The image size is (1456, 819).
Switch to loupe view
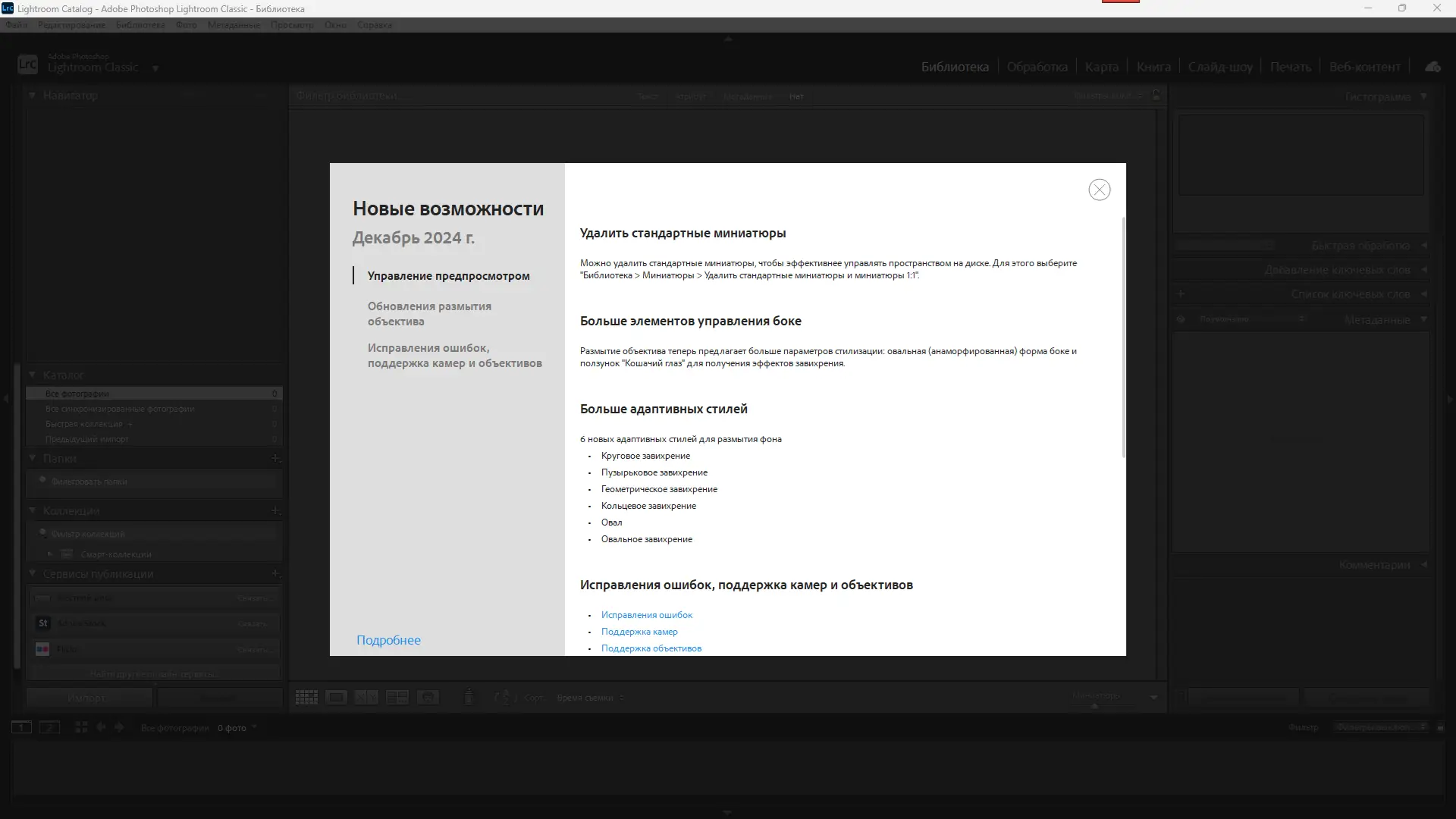[337, 697]
